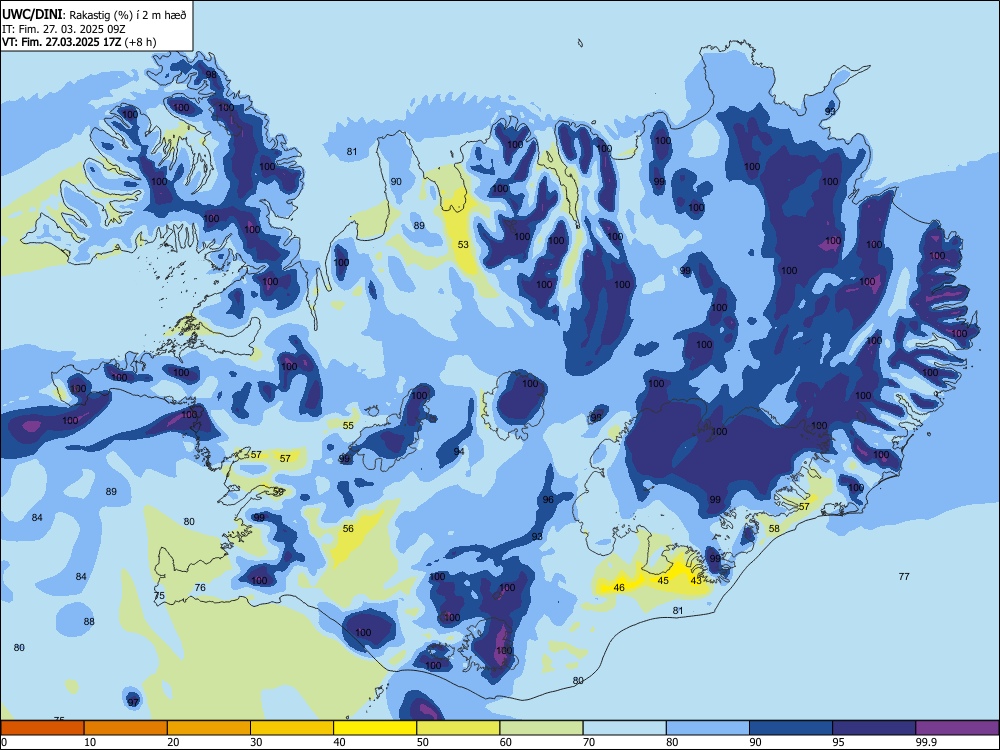Click the '88' humidity value on the map

click(x=89, y=621)
